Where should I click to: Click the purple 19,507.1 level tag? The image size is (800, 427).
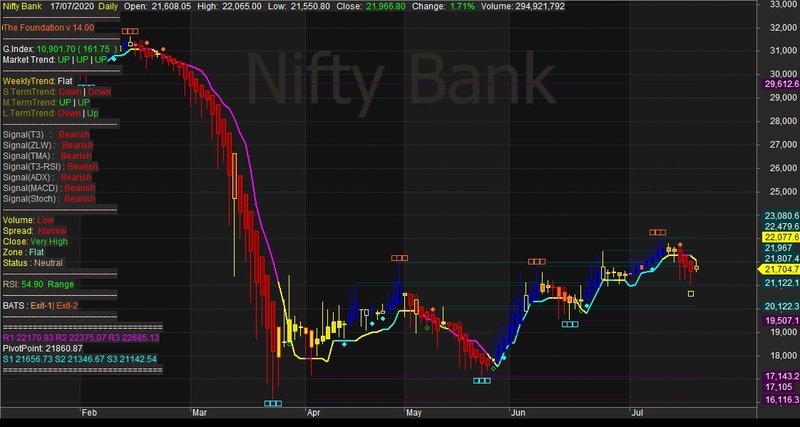click(x=781, y=320)
